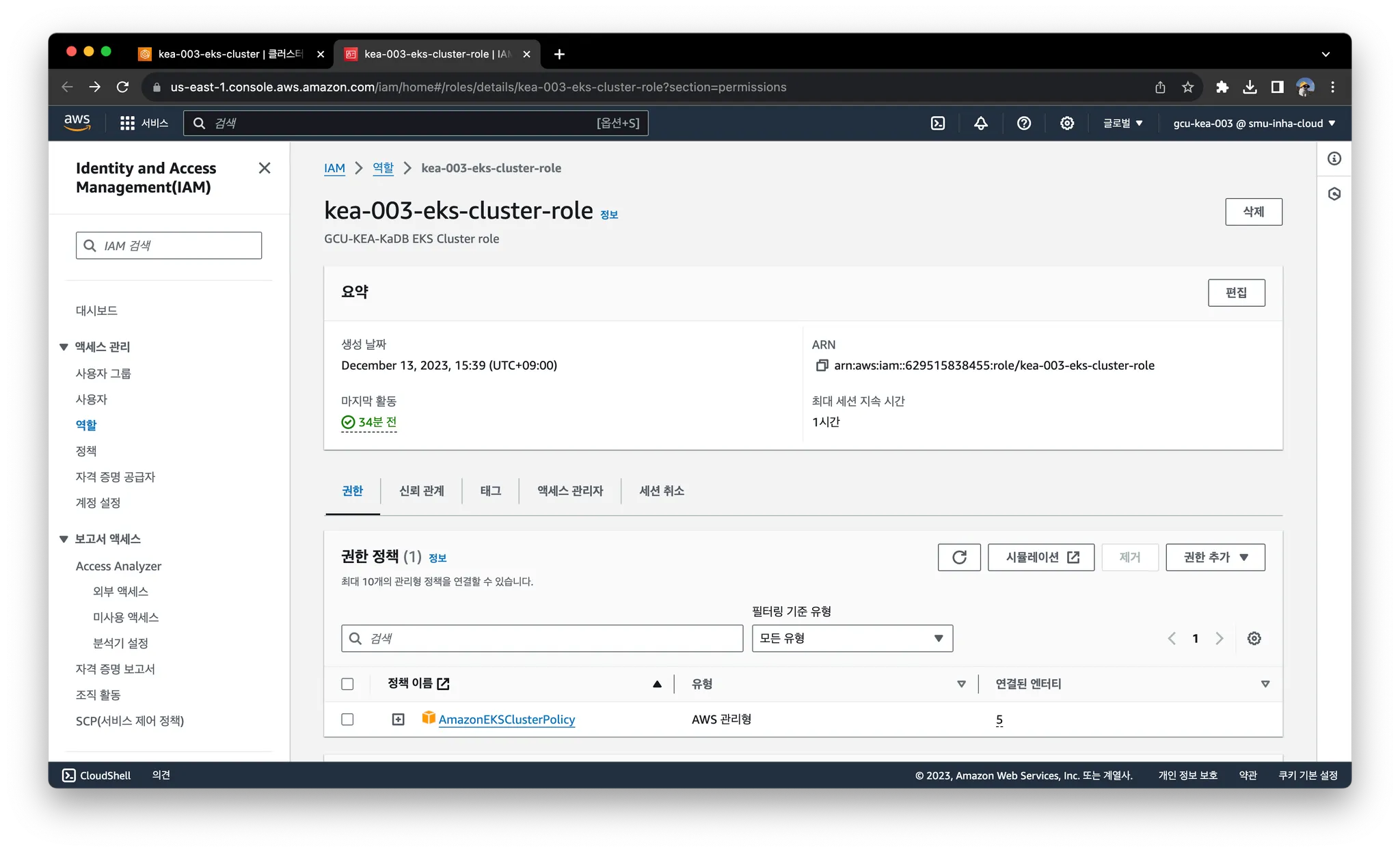
Task: Expand the AmazonEKSClusterPolicy details
Action: 398,719
